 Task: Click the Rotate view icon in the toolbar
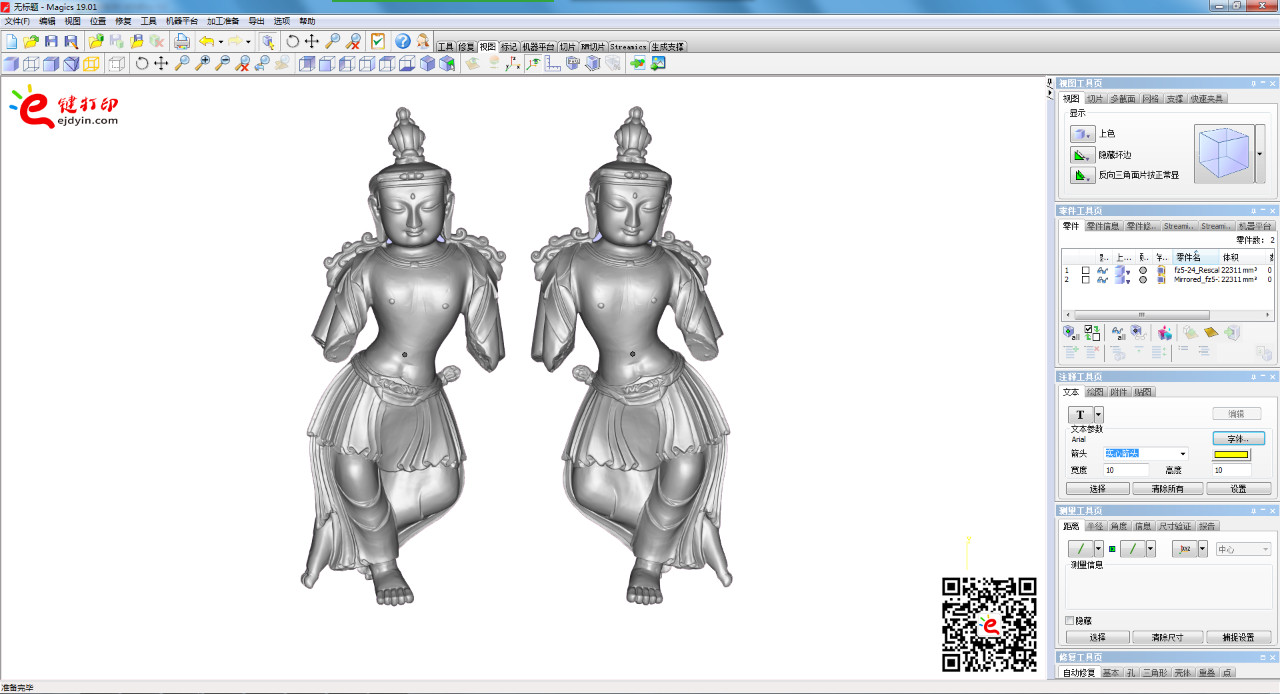click(292, 42)
